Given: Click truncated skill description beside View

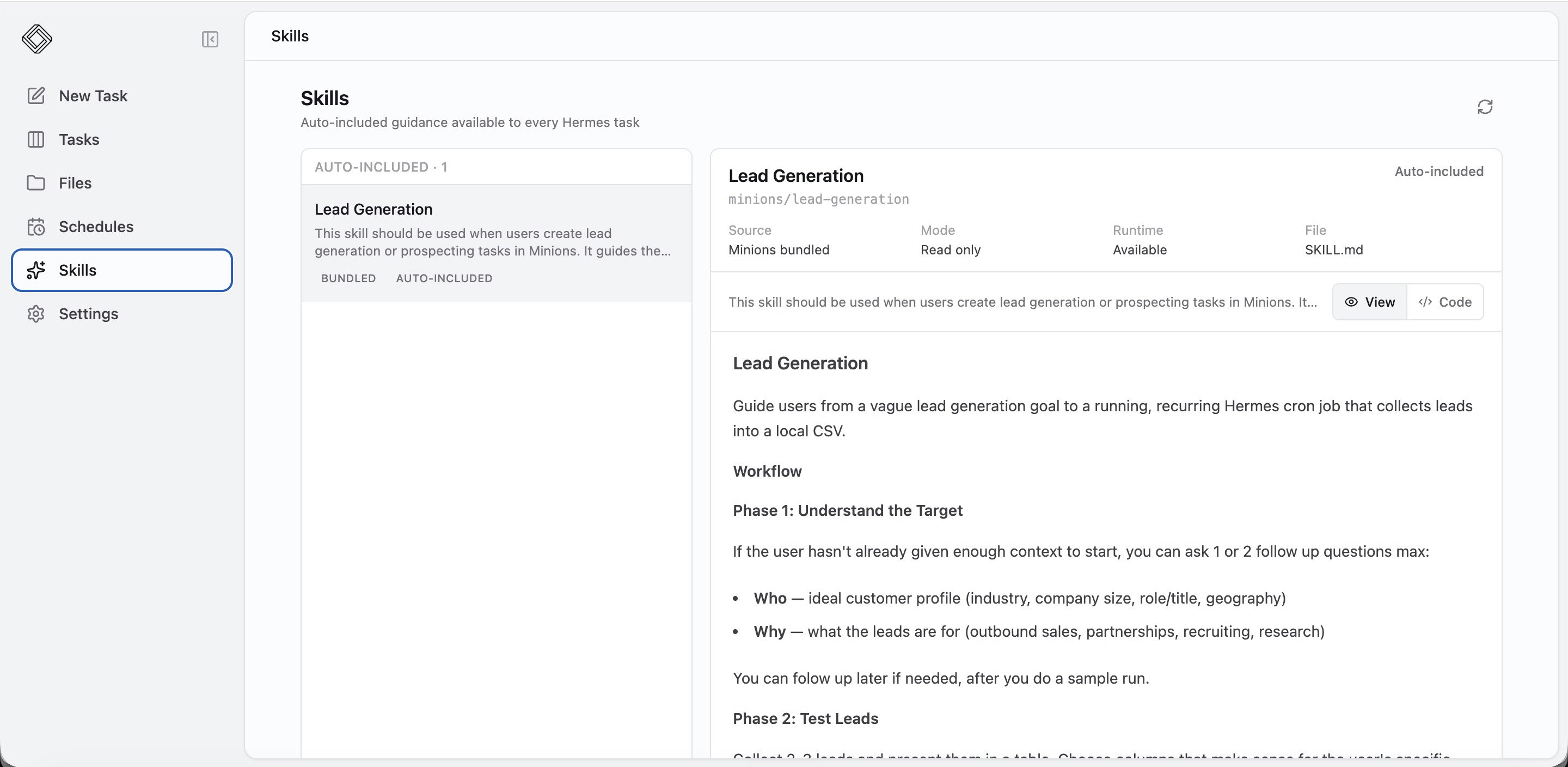Looking at the screenshot, I should [1022, 302].
